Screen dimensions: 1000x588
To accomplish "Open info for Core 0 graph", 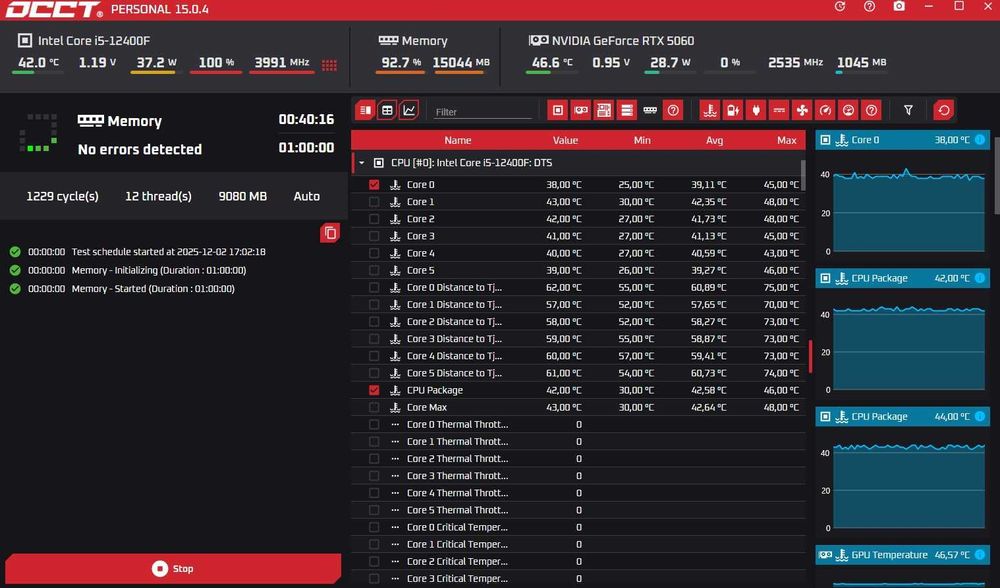I will (x=980, y=140).
